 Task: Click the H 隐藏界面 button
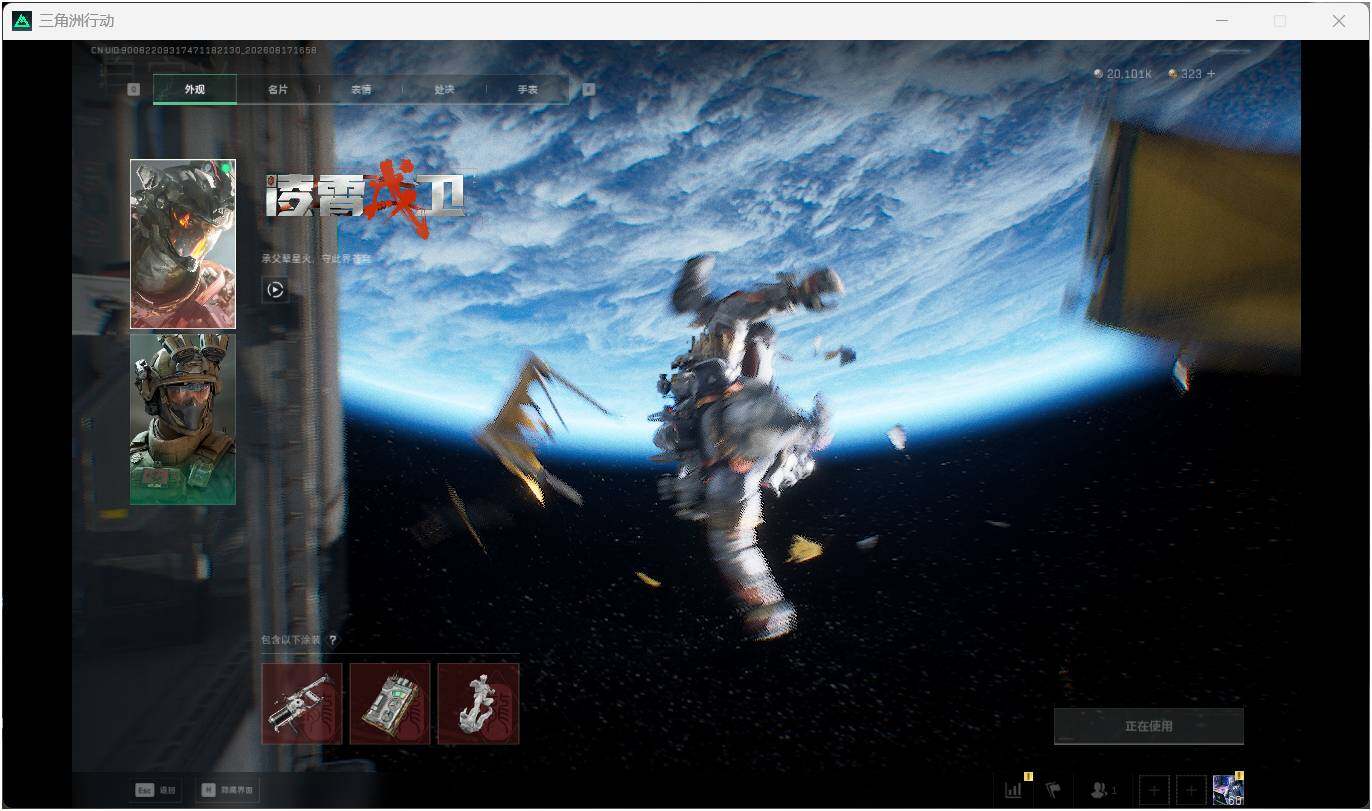click(229, 790)
